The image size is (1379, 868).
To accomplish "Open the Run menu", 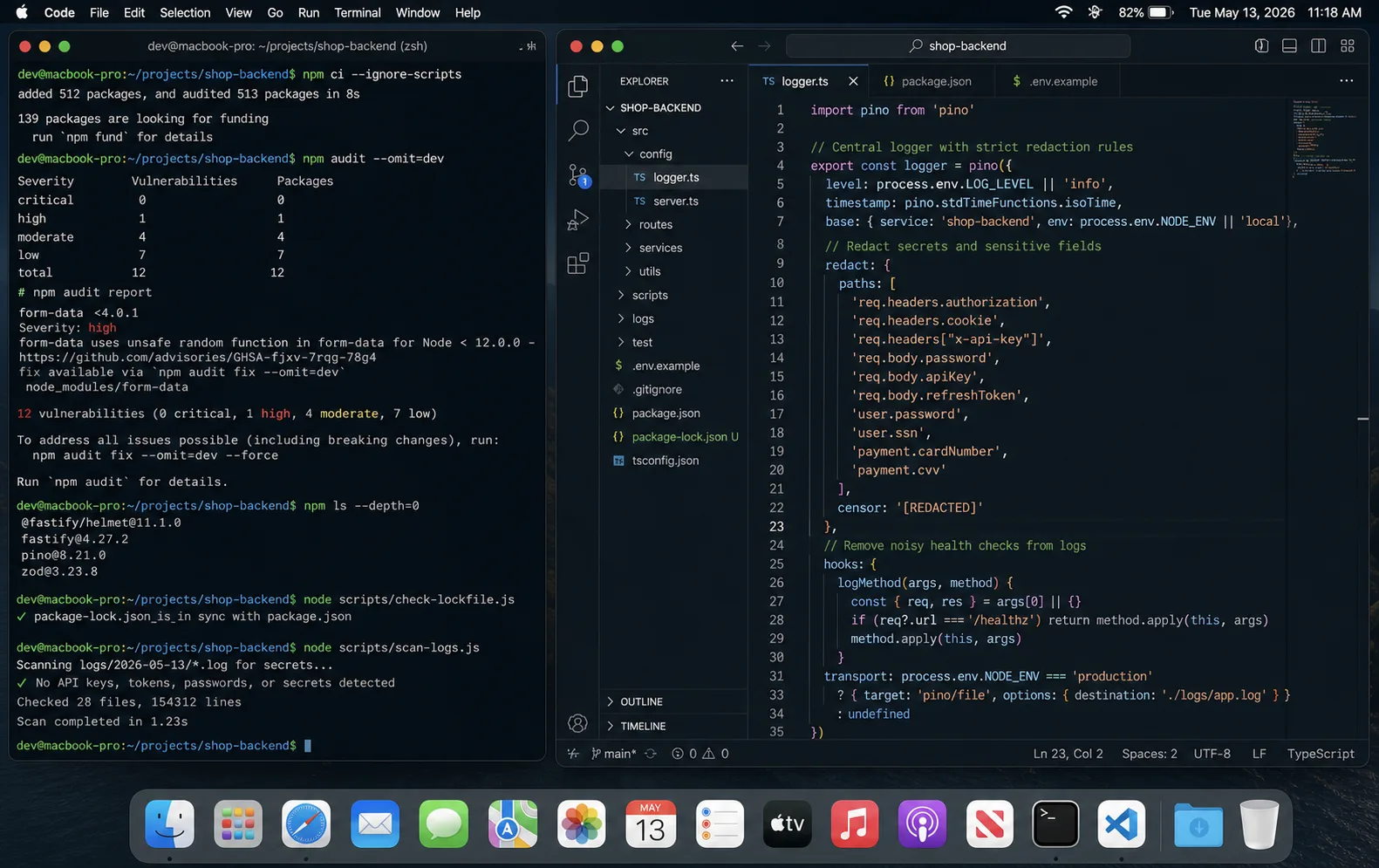I will coord(308,12).
